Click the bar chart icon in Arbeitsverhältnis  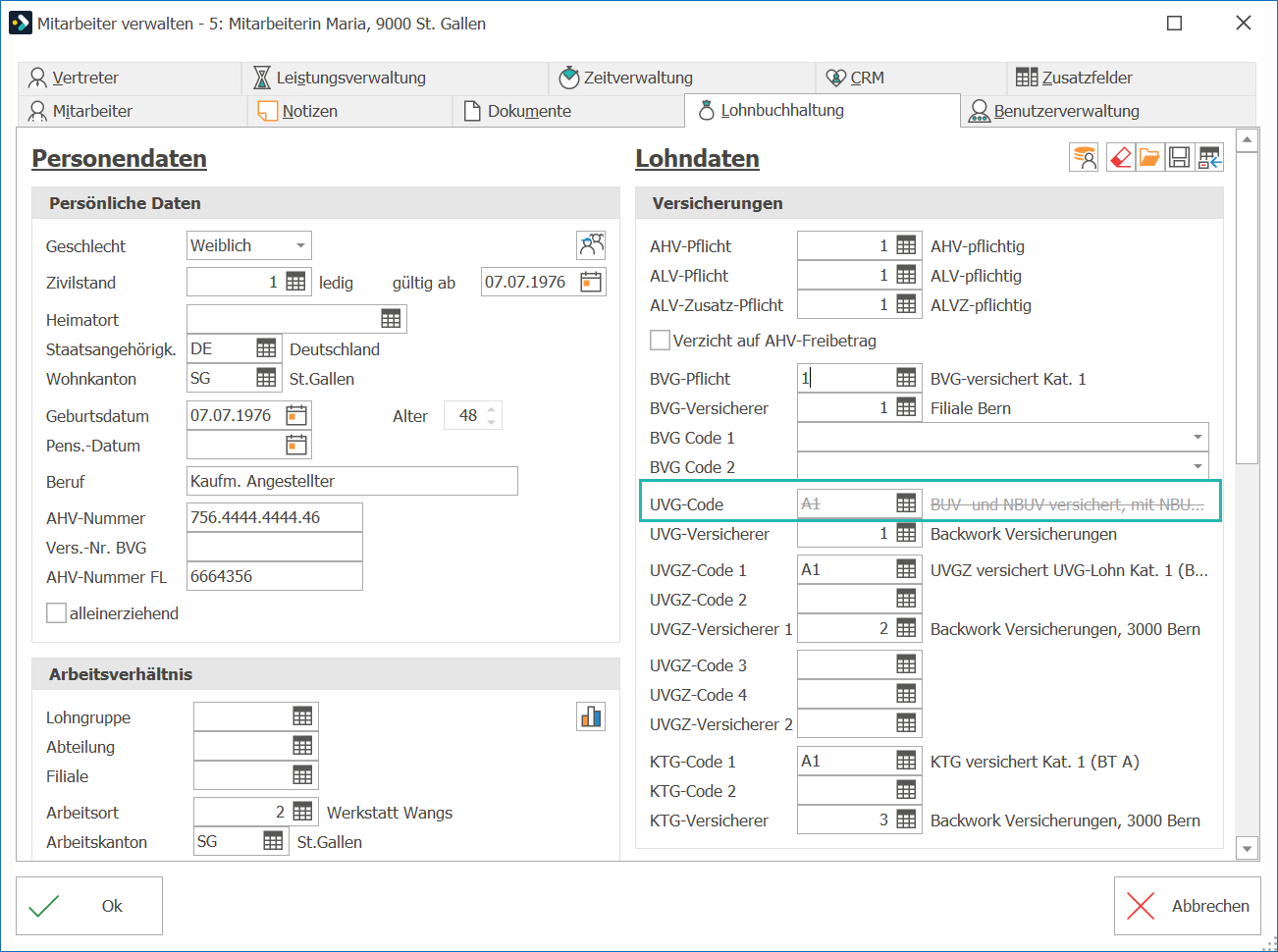(x=591, y=716)
